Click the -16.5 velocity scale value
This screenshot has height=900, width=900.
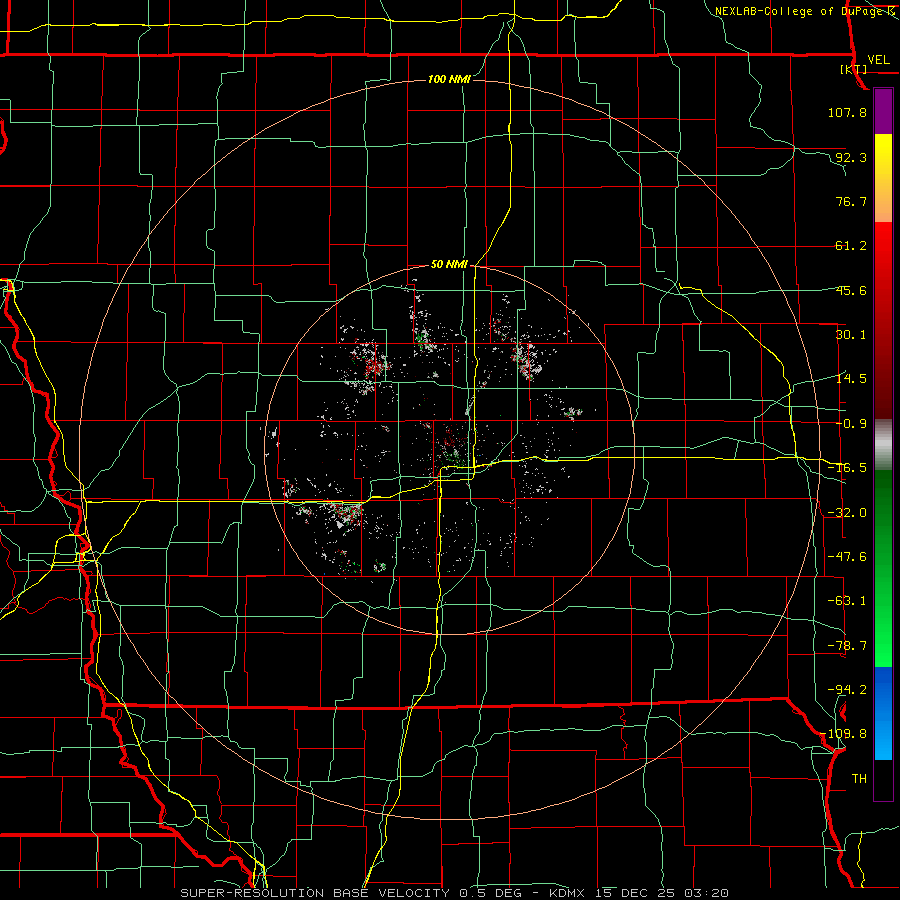tap(847, 468)
